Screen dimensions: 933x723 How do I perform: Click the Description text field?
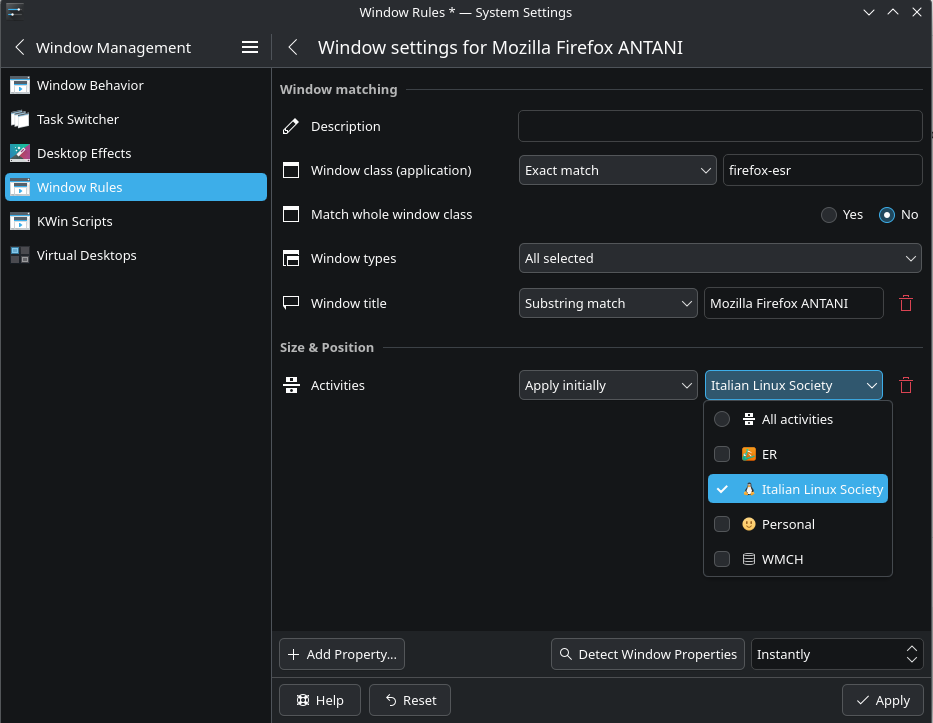tap(719, 126)
